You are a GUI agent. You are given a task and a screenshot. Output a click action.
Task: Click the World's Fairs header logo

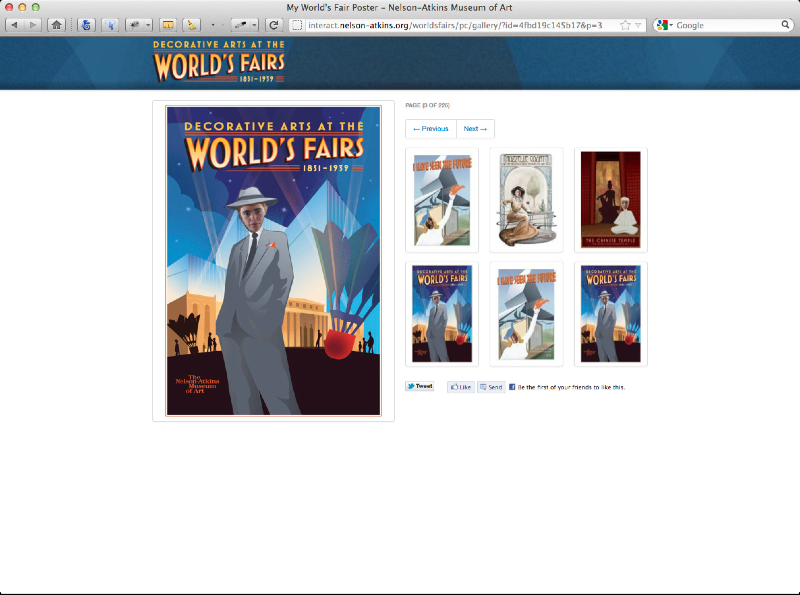pyautogui.click(x=219, y=61)
